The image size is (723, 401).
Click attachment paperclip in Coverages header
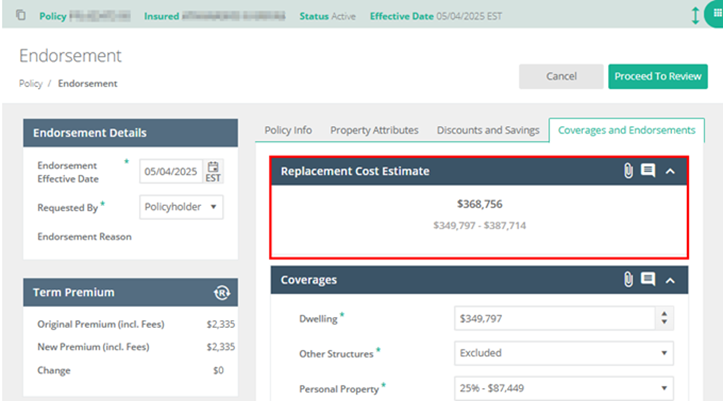coord(628,280)
